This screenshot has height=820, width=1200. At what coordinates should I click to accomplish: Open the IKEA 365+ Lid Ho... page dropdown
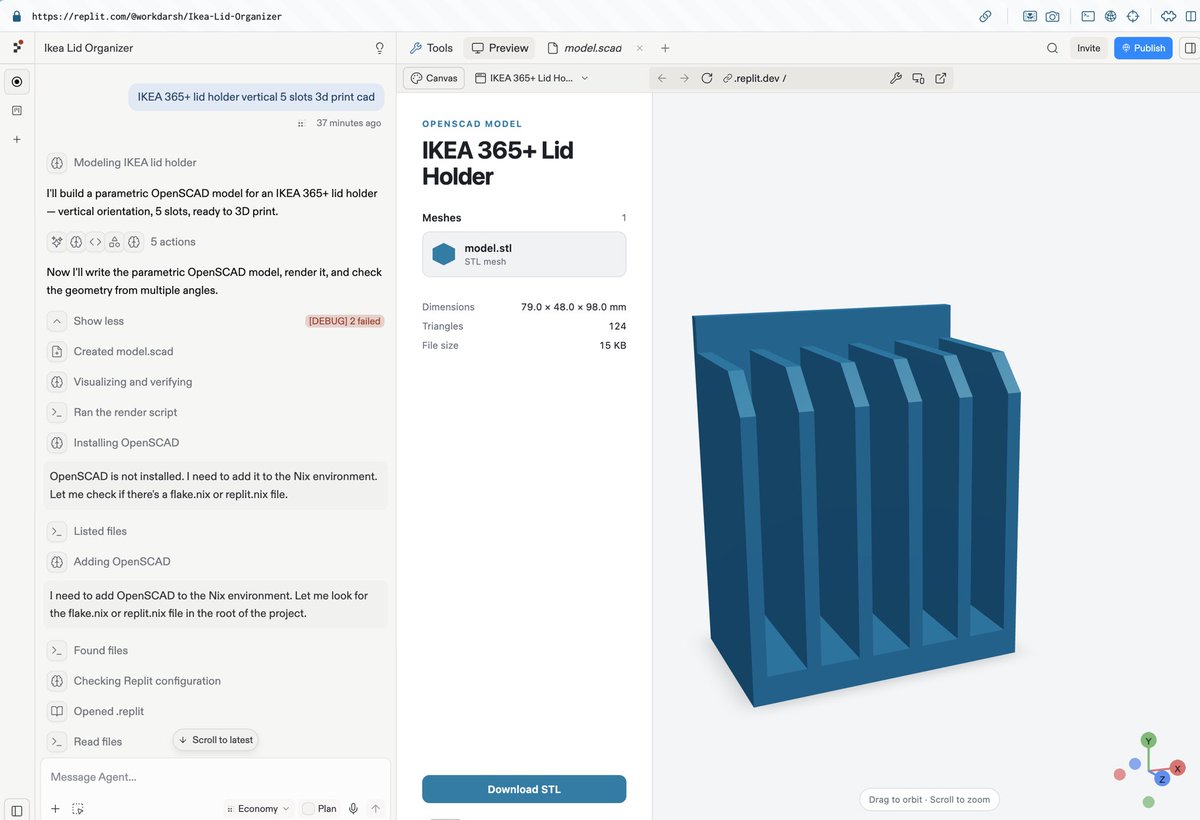tap(532, 78)
